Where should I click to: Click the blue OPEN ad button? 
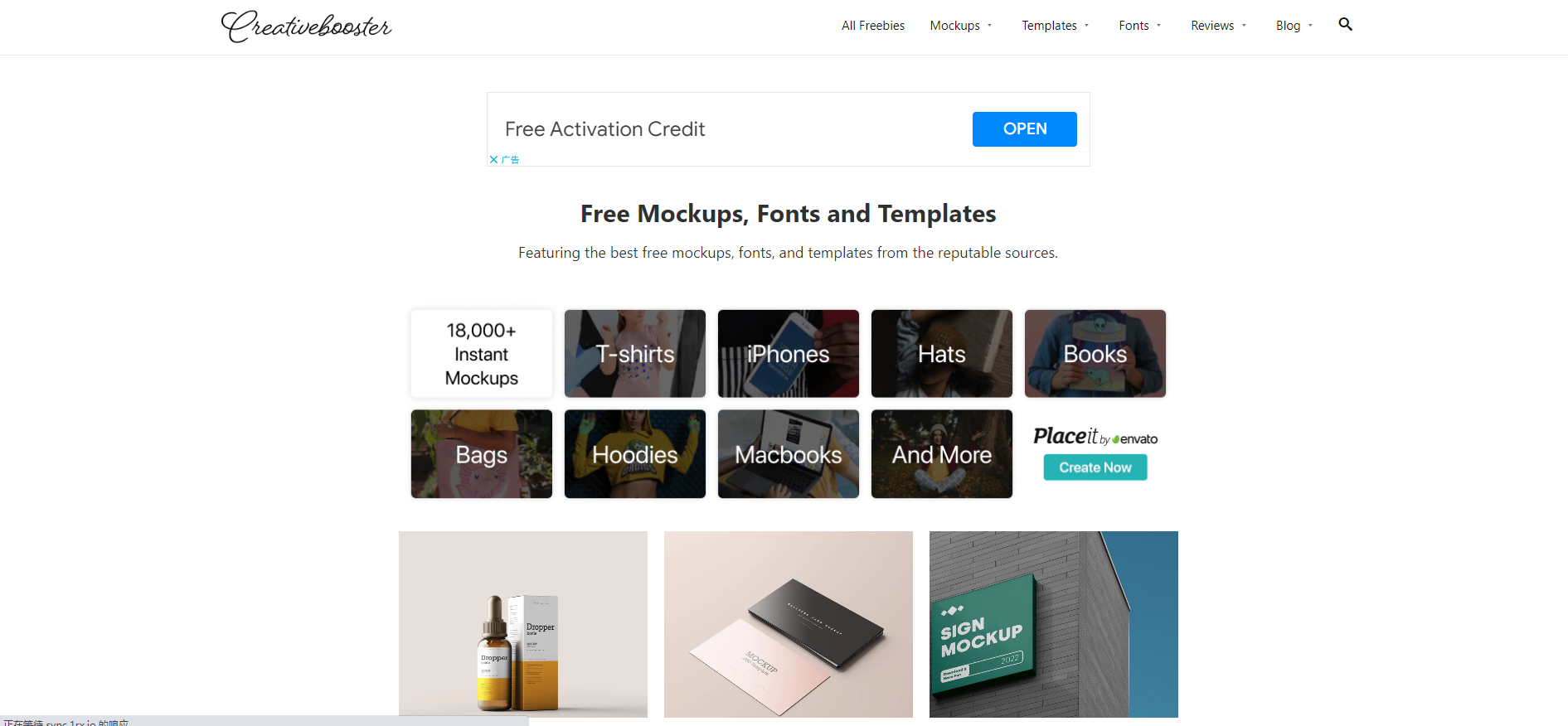click(1024, 129)
